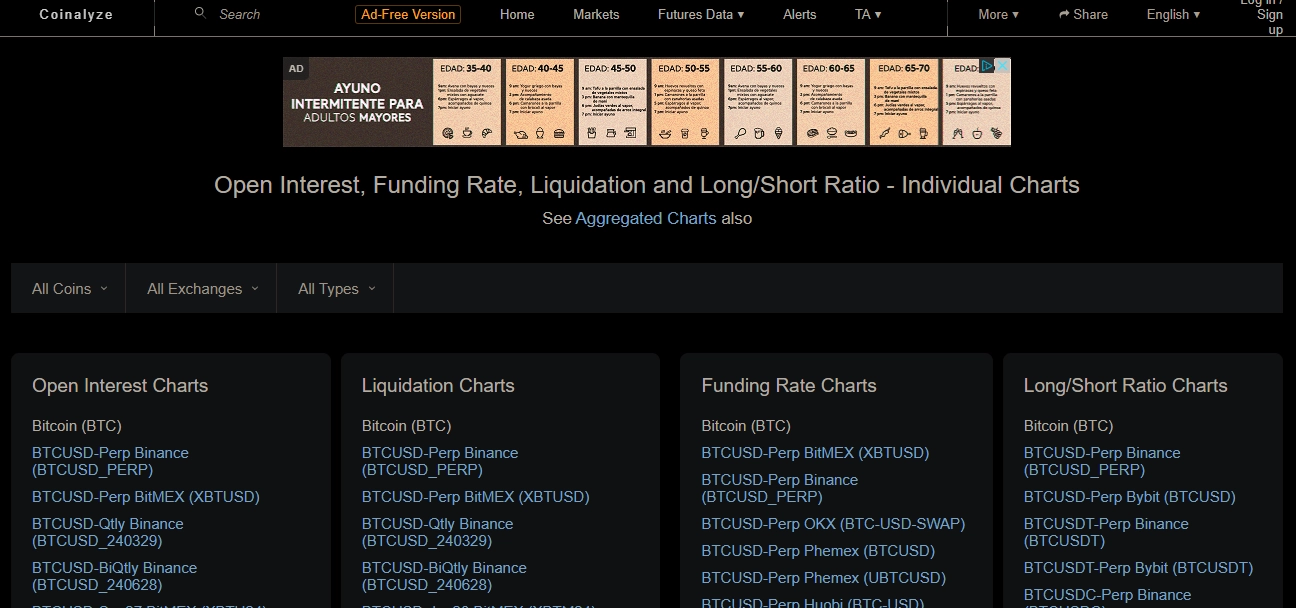Go to the Home page
The image size is (1296, 608).
(517, 14)
